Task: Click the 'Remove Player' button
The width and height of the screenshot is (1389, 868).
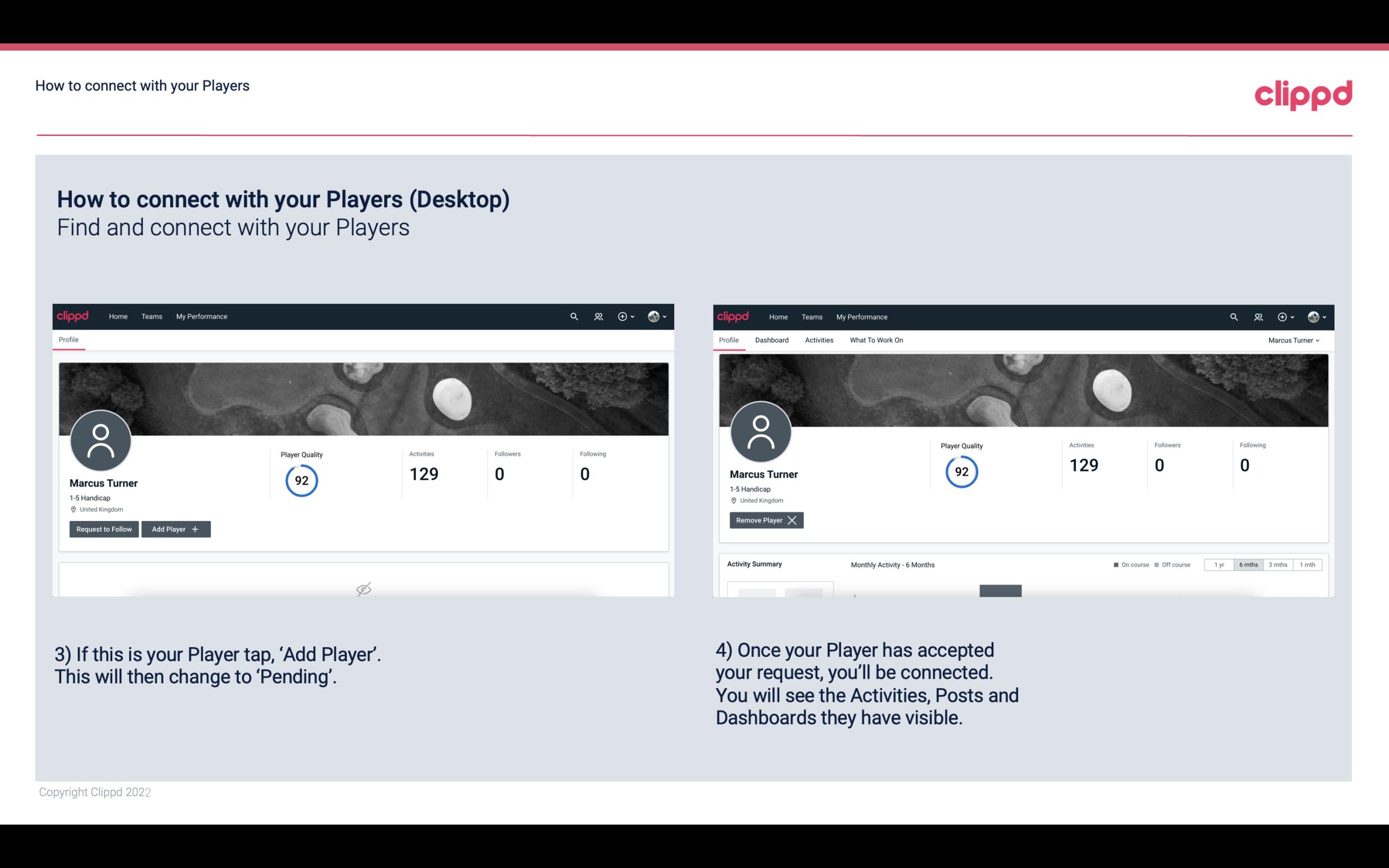Action: click(x=765, y=520)
